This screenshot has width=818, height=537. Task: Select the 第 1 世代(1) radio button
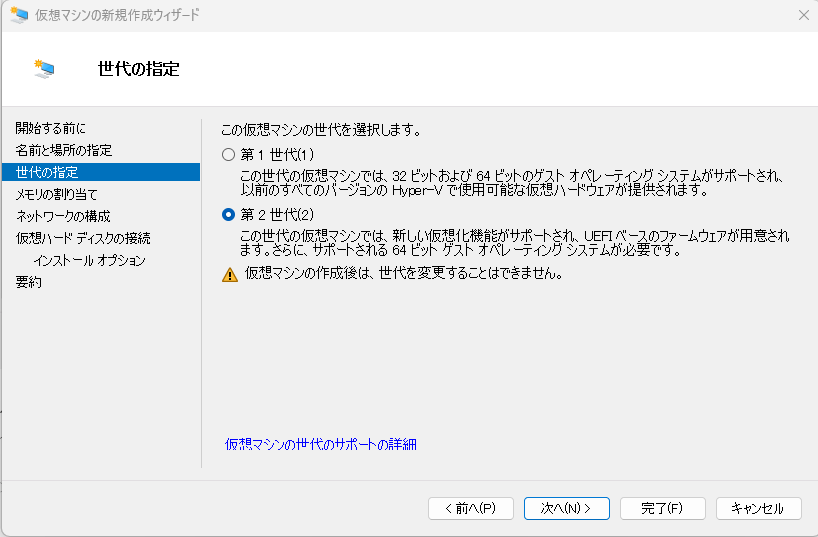click(x=229, y=155)
